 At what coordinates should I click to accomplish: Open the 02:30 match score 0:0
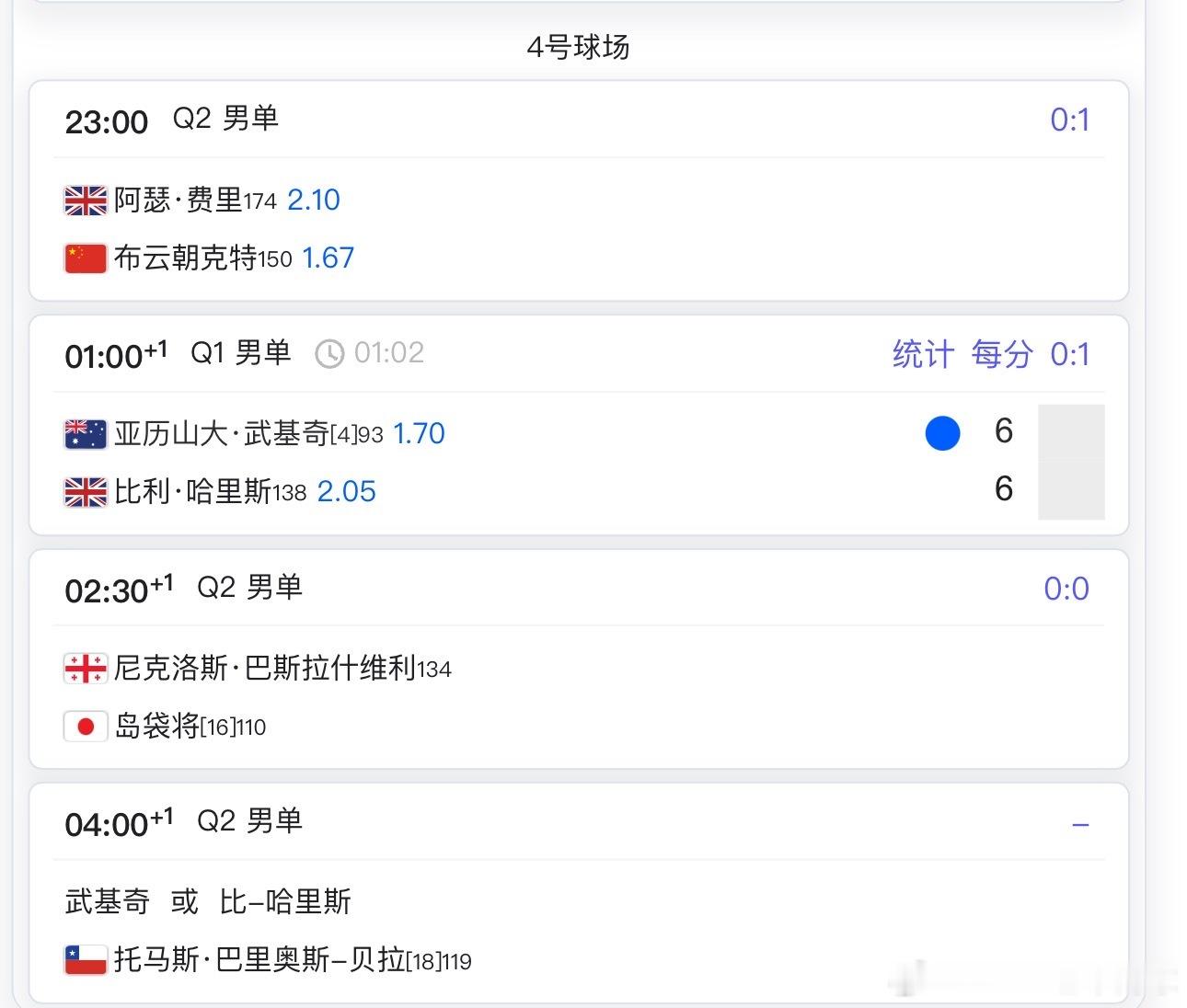[x=1066, y=589]
